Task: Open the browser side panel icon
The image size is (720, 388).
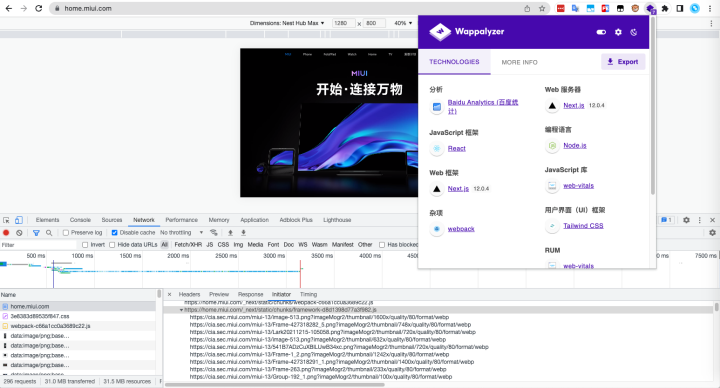Action: click(x=680, y=8)
